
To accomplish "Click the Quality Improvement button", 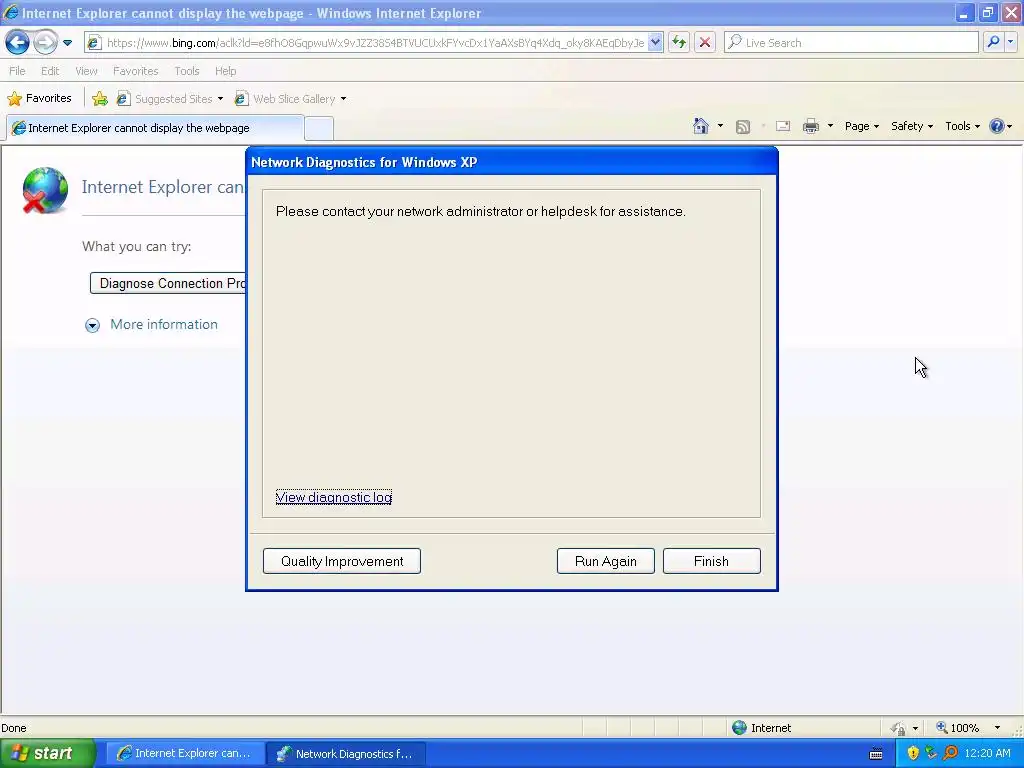I will tap(342, 561).
